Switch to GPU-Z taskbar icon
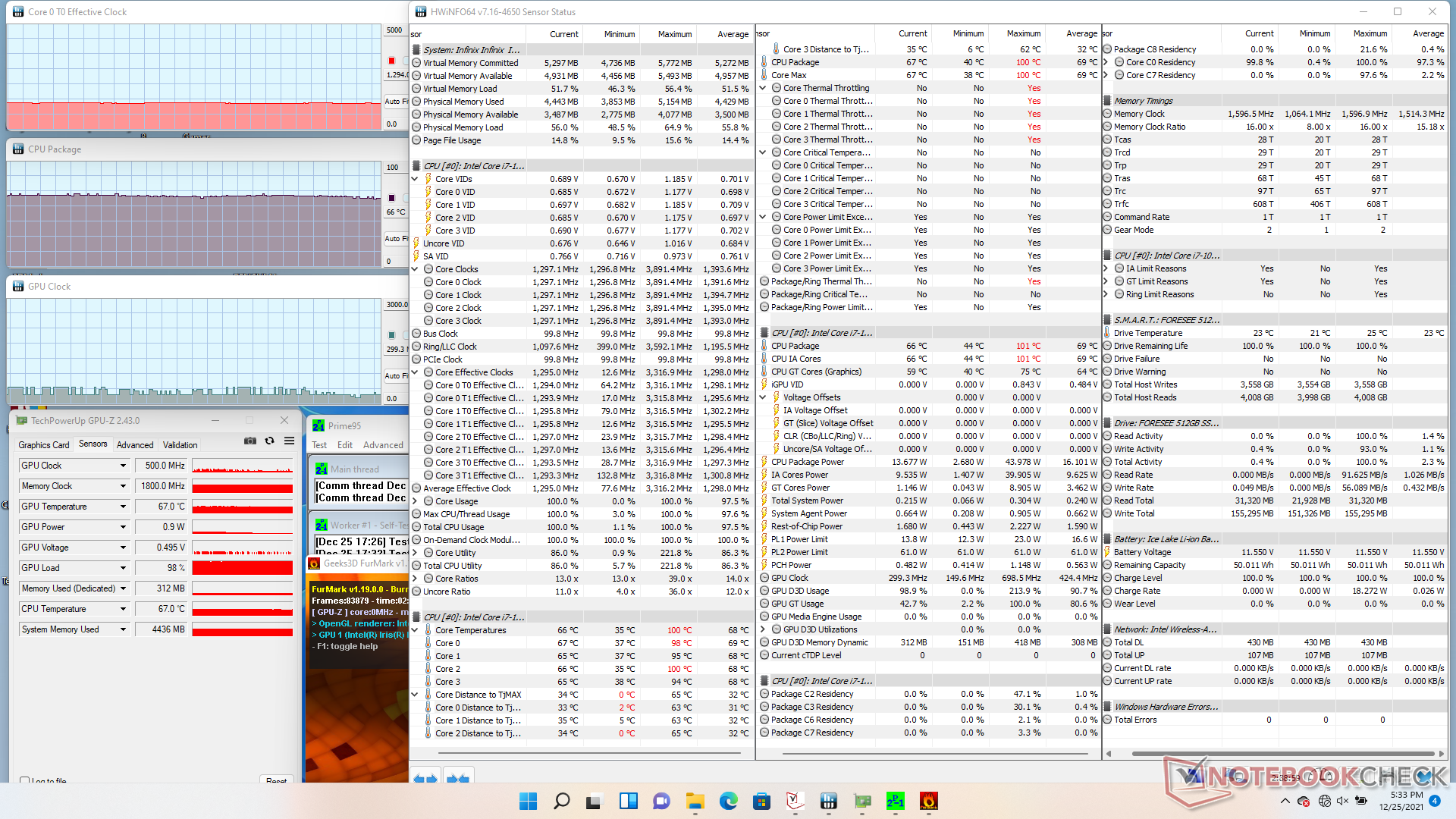The height and width of the screenshot is (819, 1456). [861, 801]
